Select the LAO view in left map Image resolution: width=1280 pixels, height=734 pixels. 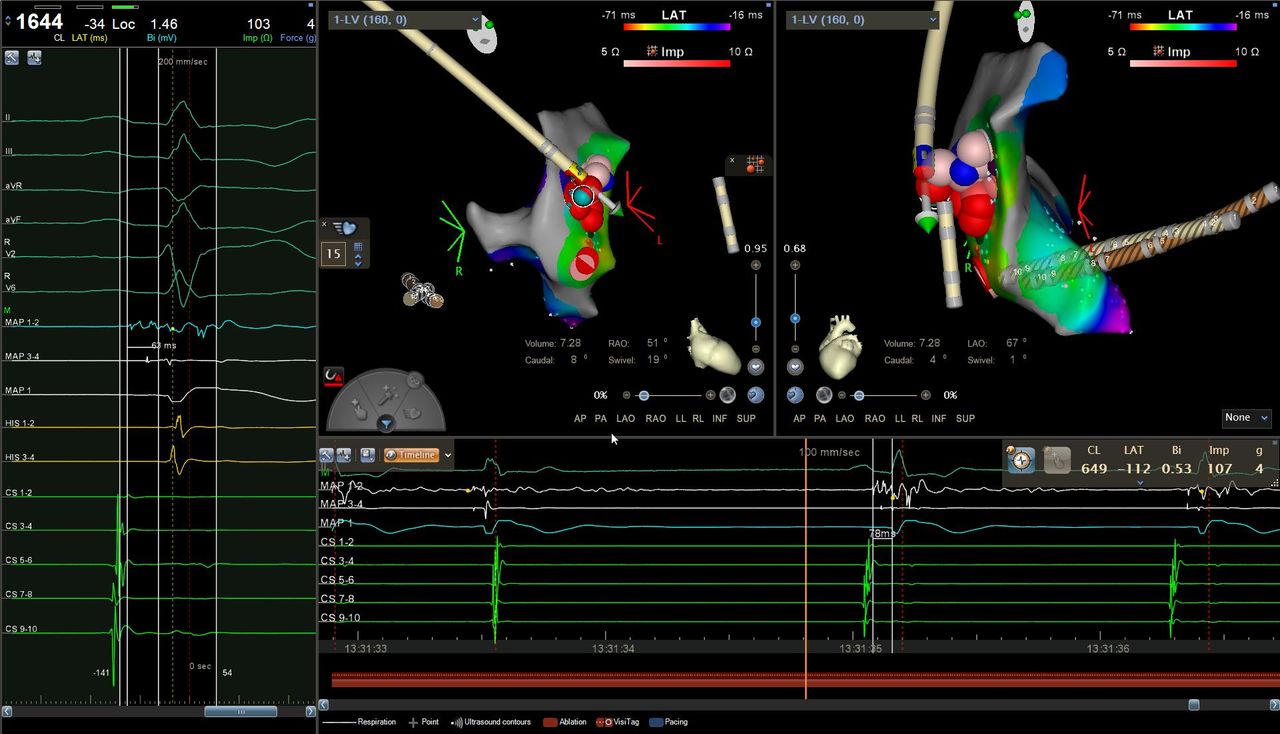tap(625, 418)
